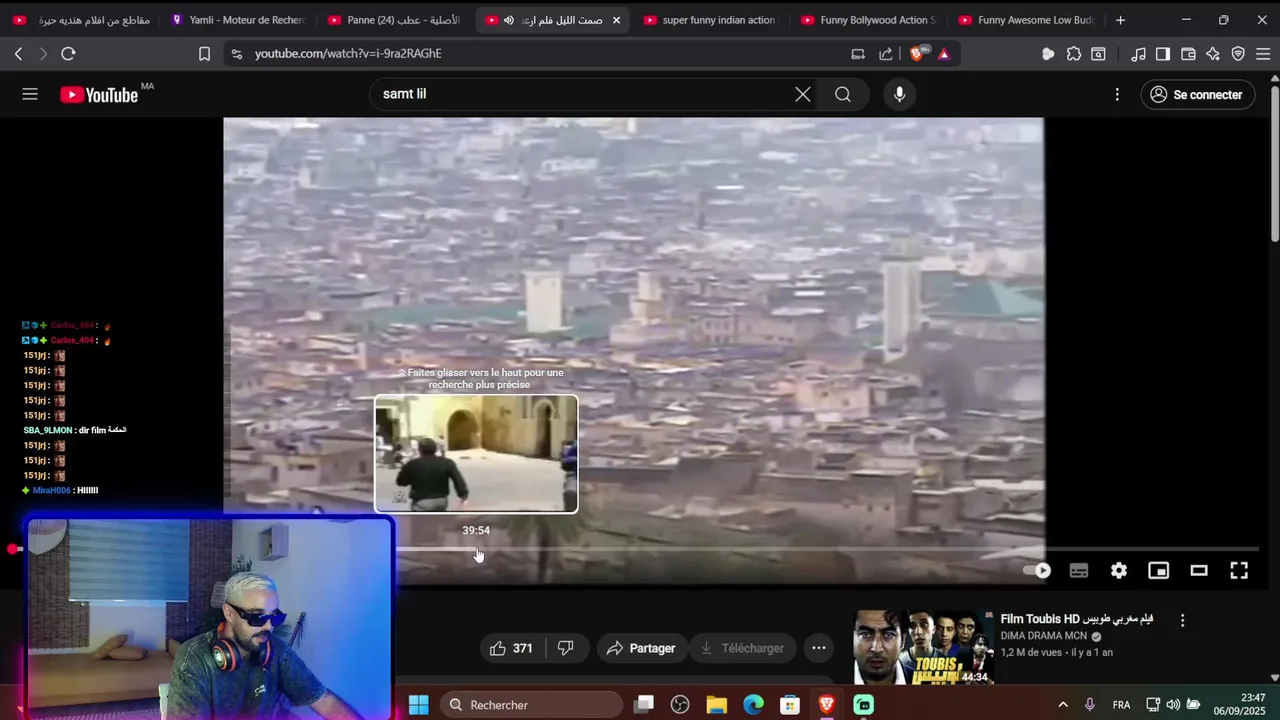Open Leo AI sparkle icon
1280x720 pixels.
(x=1213, y=54)
